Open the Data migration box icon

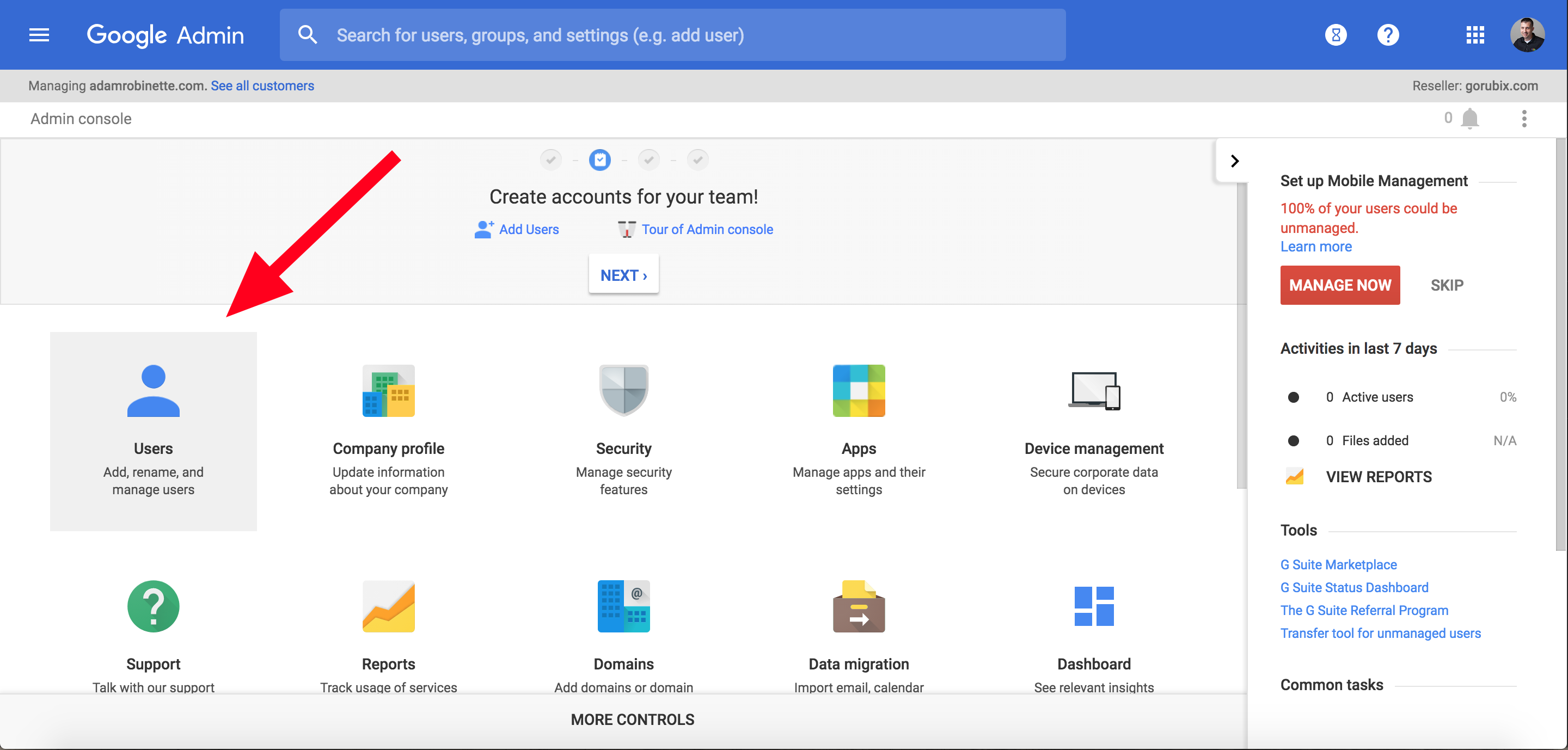coord(858,606)
